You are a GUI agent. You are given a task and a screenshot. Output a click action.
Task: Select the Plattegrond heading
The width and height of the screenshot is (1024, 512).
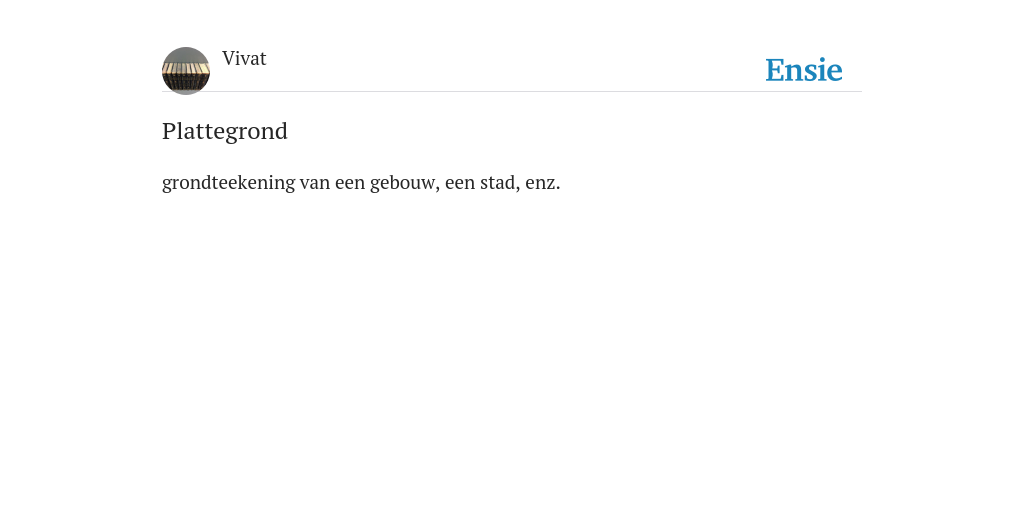click(x=225, y=131)
